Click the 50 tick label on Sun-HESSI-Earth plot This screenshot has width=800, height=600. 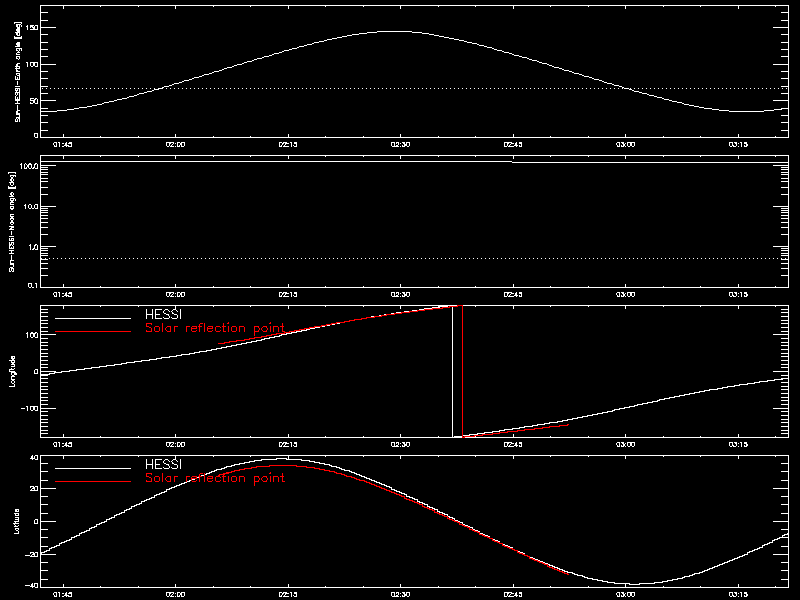[x=34, y=101]
